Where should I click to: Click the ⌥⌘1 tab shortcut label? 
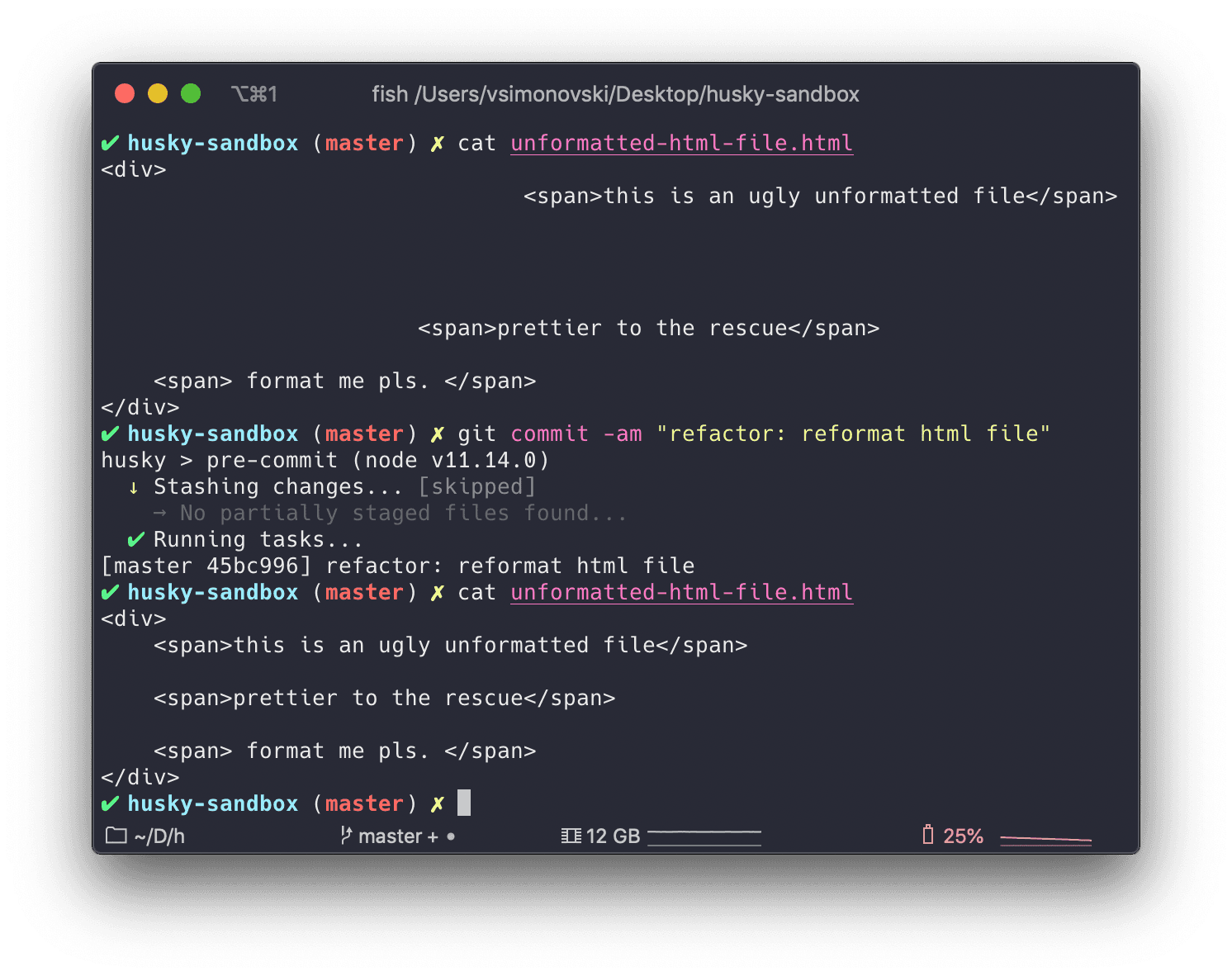pyautogui.click(x=254, y=93)
